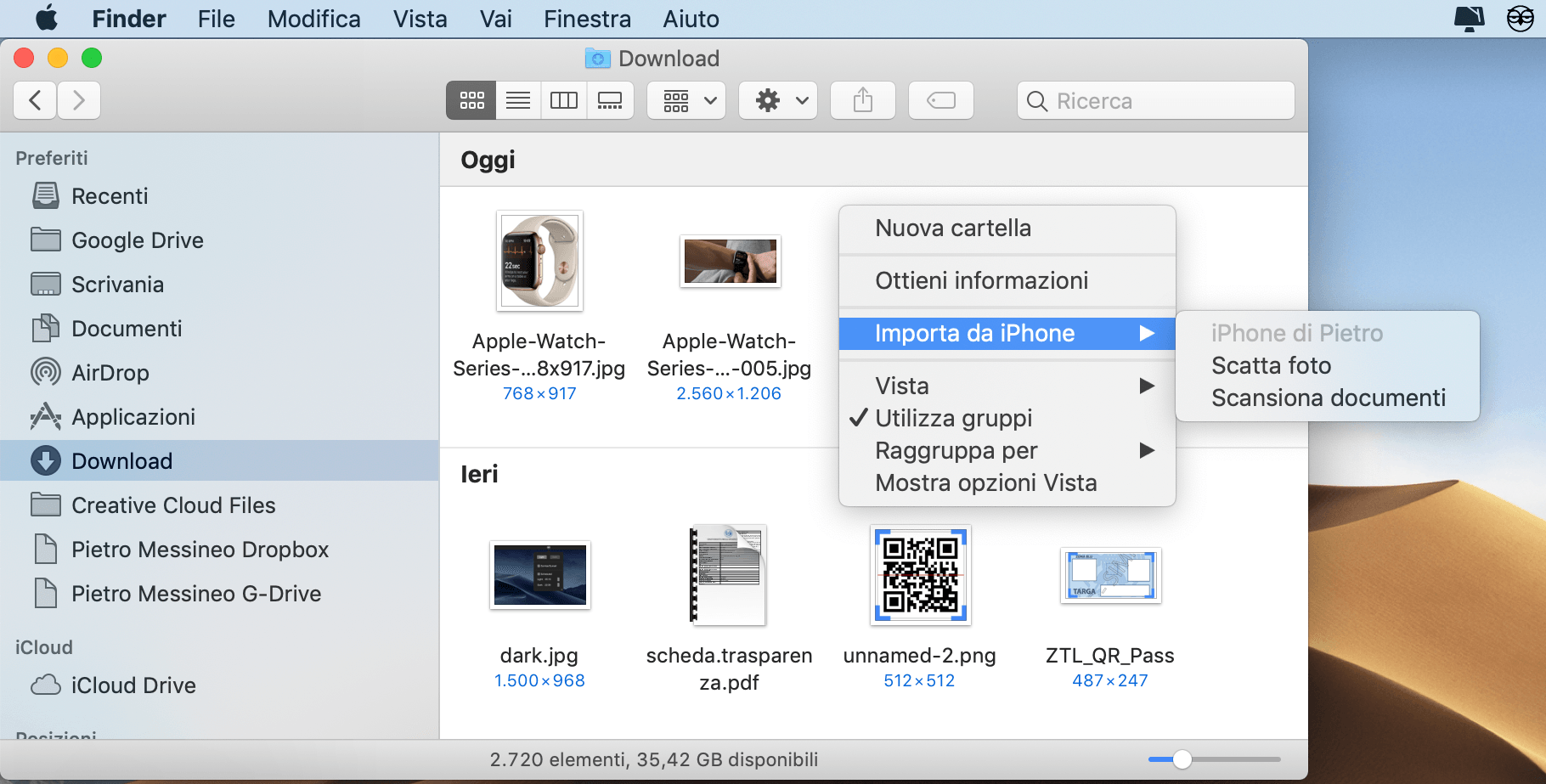Switch to list view in toolbar
Viewport: 1546px width, 784px height.
(518, 100)
